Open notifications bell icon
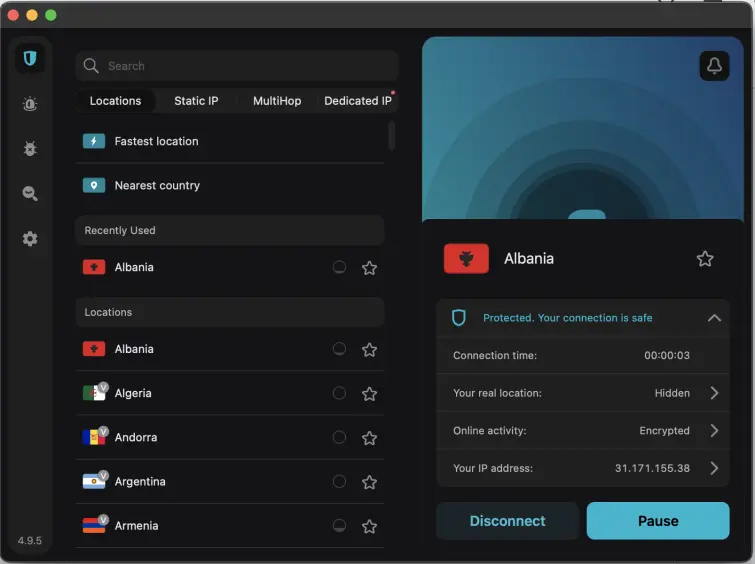755x564 pixels. click(x=714, y=66)
